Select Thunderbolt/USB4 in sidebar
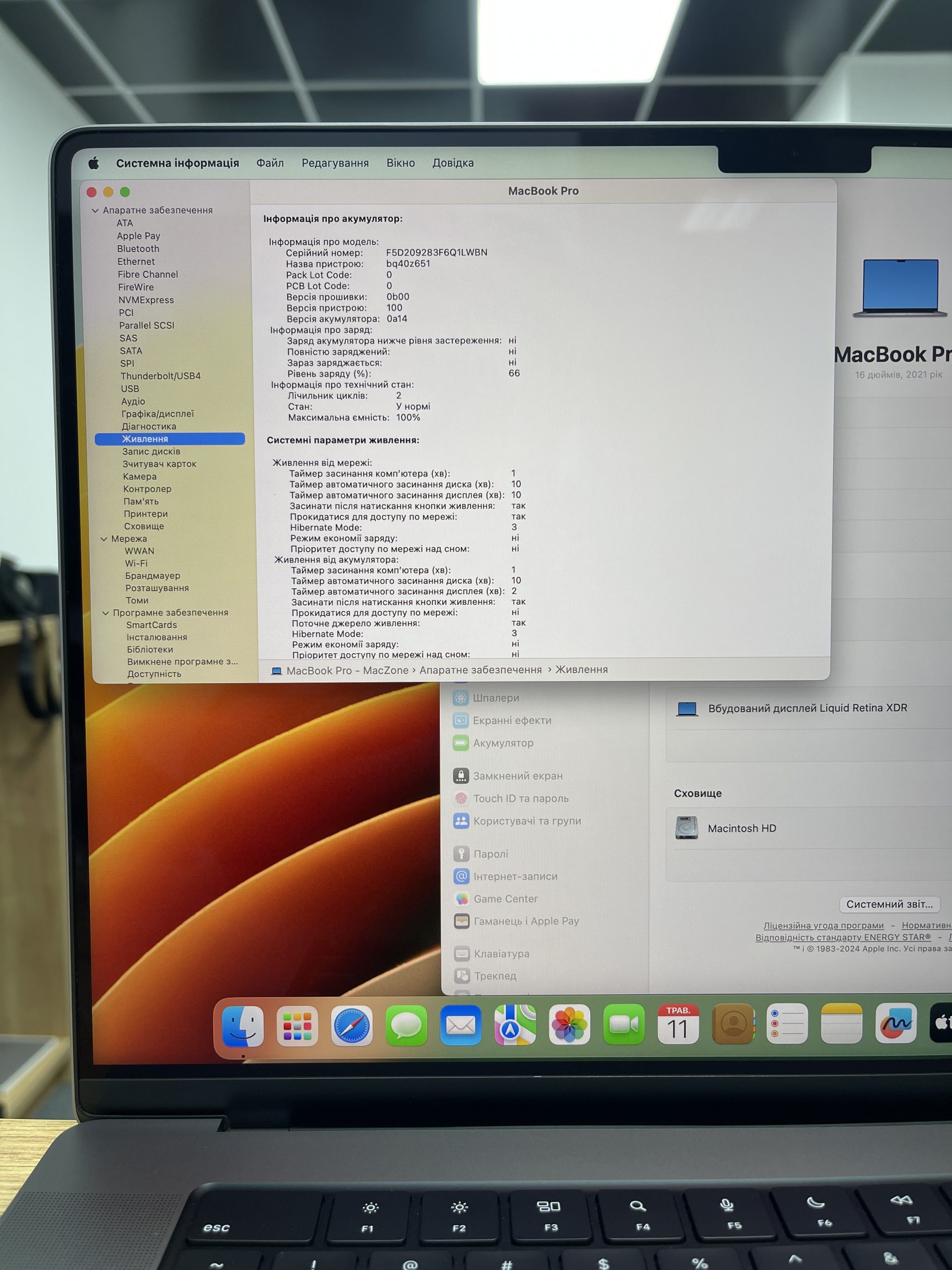 click(x=161, y=376)
